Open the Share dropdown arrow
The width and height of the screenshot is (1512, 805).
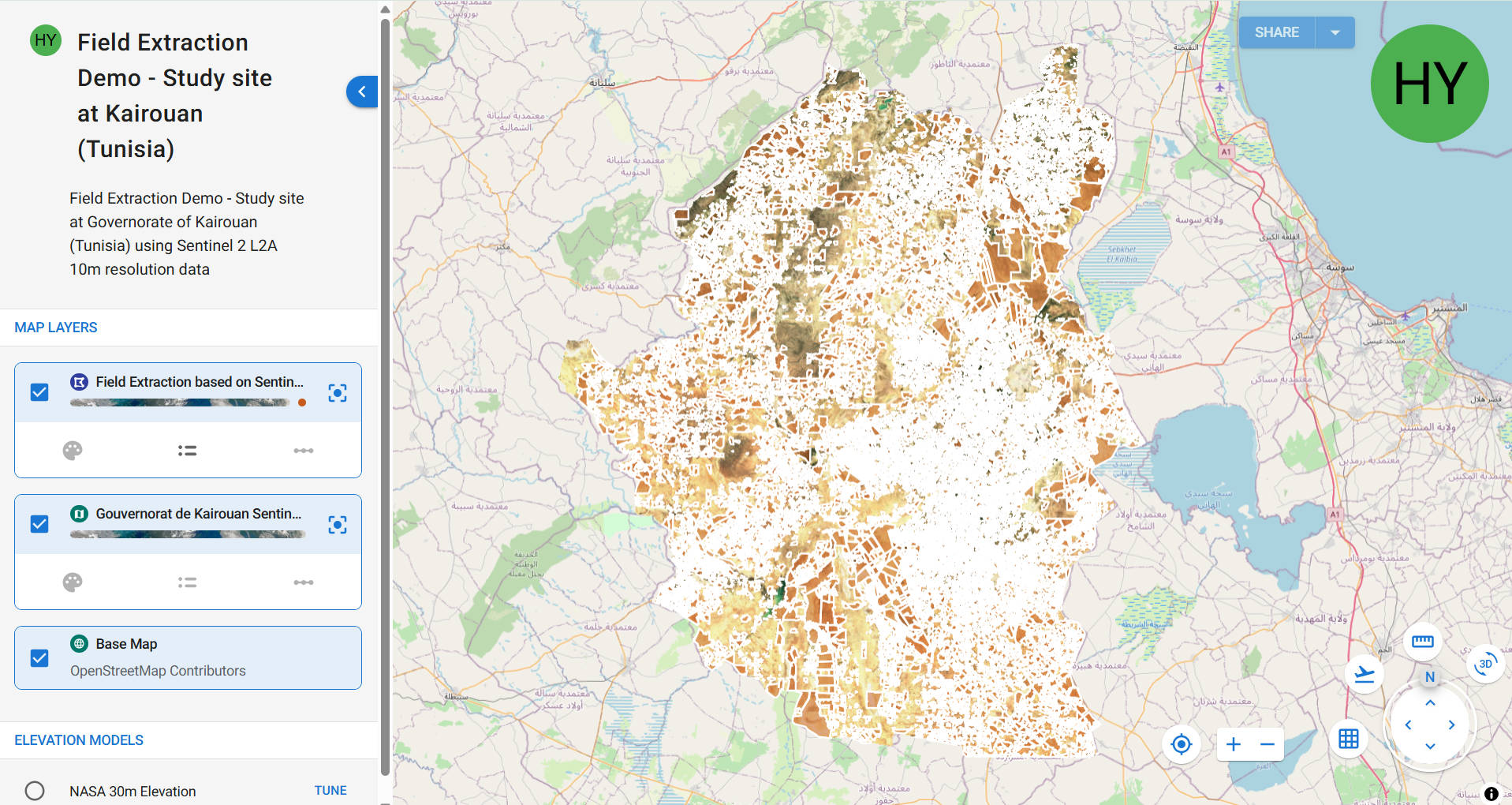[x=1335, y=32]
